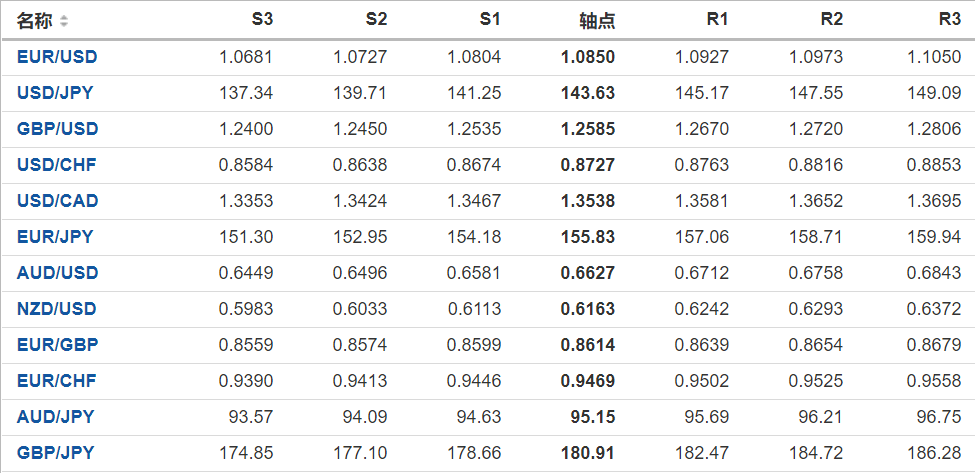
Task: Open the GBP/JPY pair link
Action: [x=55, y=453]
